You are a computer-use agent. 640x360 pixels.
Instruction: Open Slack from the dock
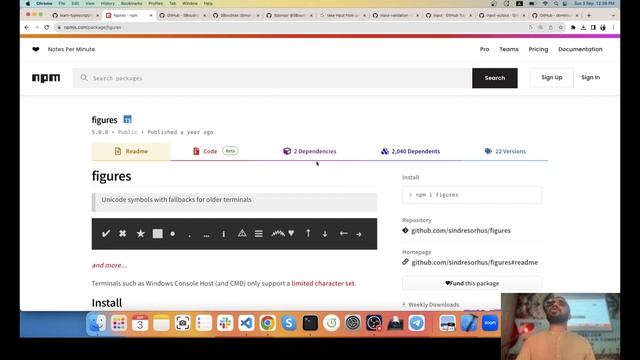tap(225, 323)
